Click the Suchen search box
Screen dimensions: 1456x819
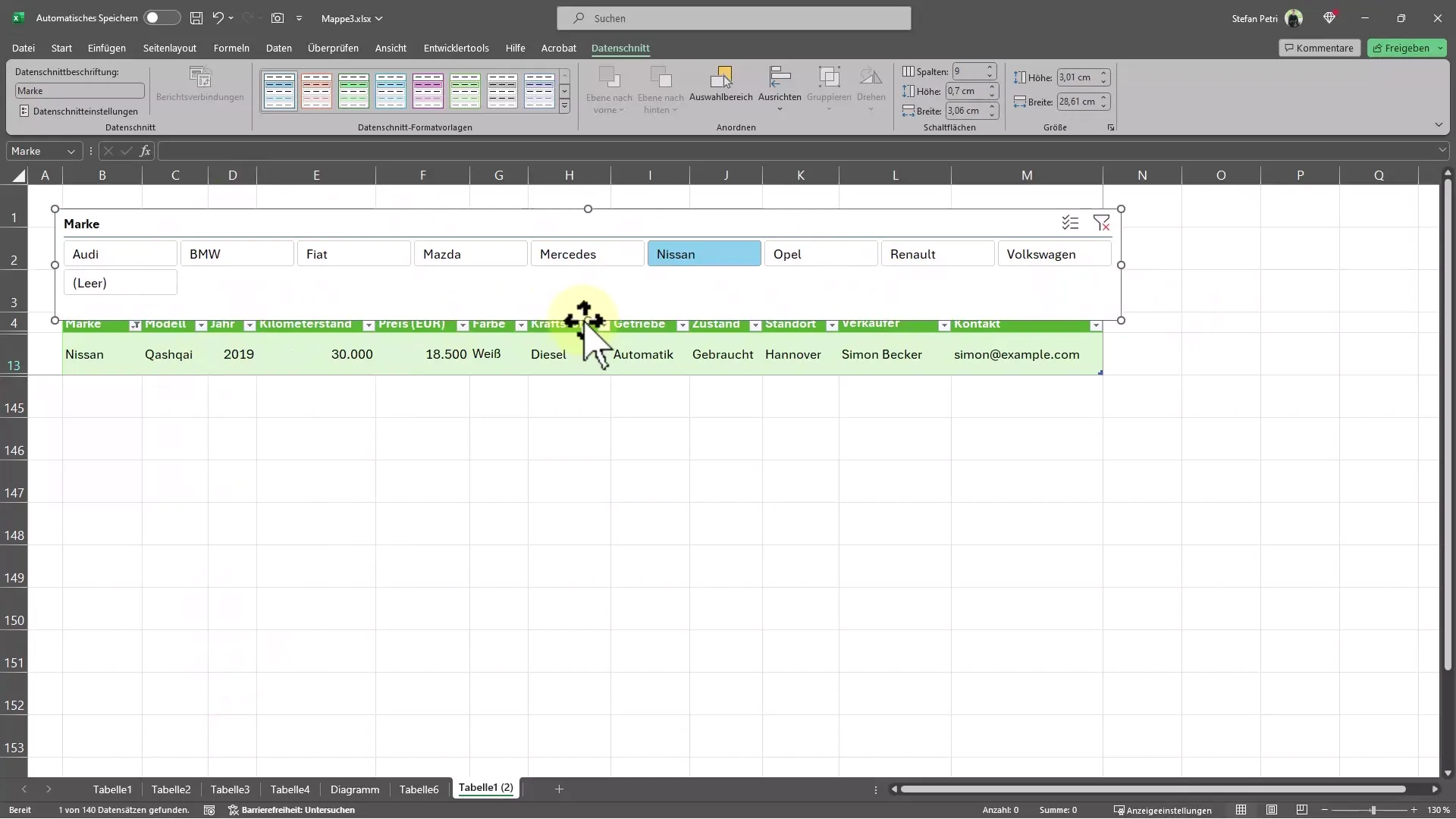pyautogui.click(x=734, y=18)
